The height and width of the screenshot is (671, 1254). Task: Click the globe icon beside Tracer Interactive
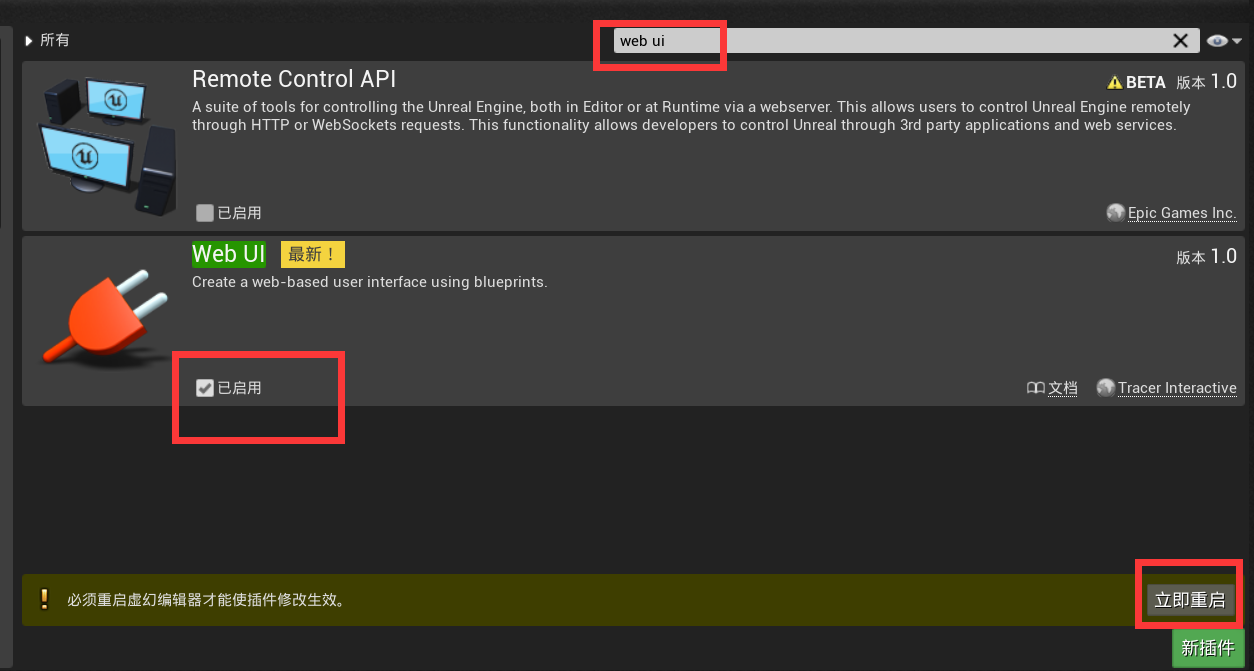pos(1106,388)
